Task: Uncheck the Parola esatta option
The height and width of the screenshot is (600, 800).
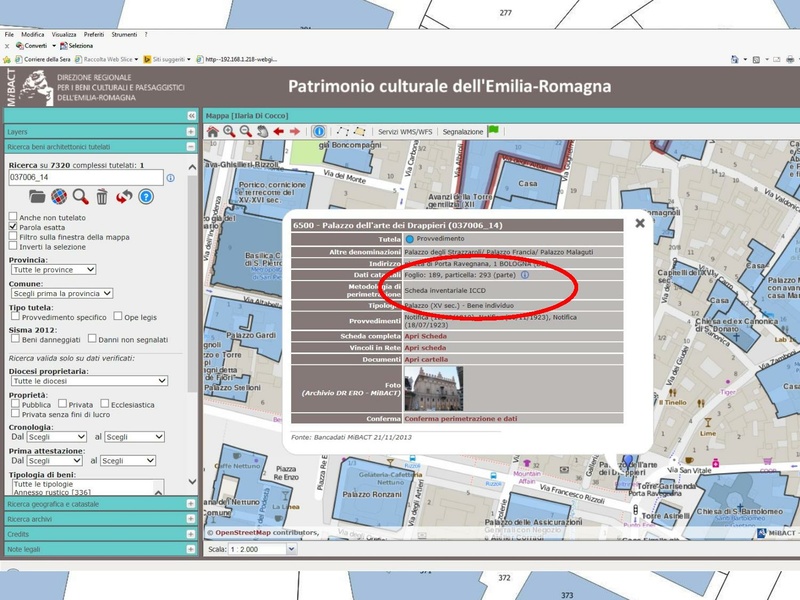Action: coord(11,226)
